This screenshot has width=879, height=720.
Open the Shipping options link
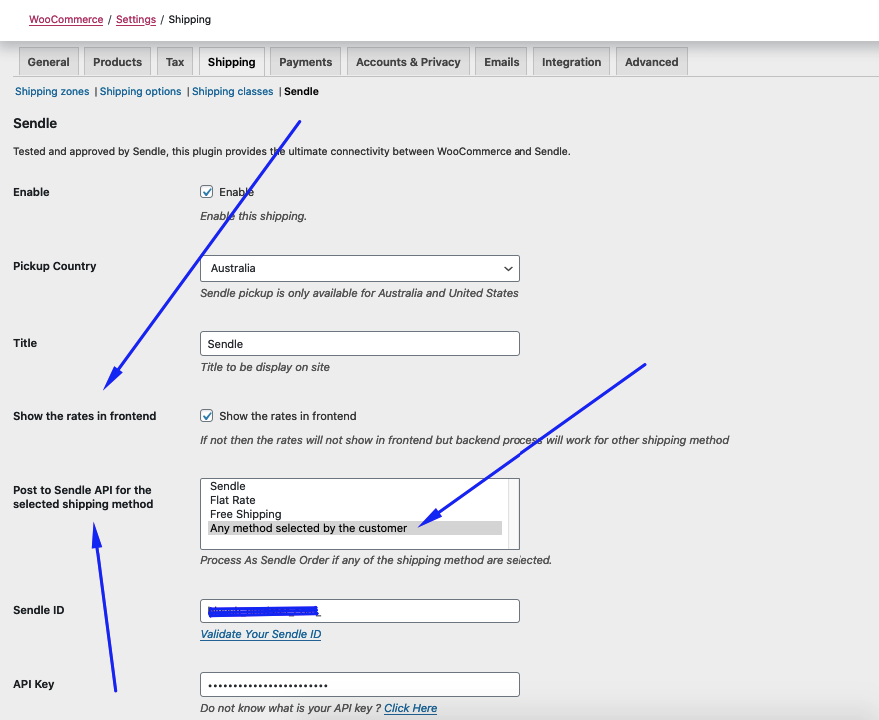(x=140, y=91)
